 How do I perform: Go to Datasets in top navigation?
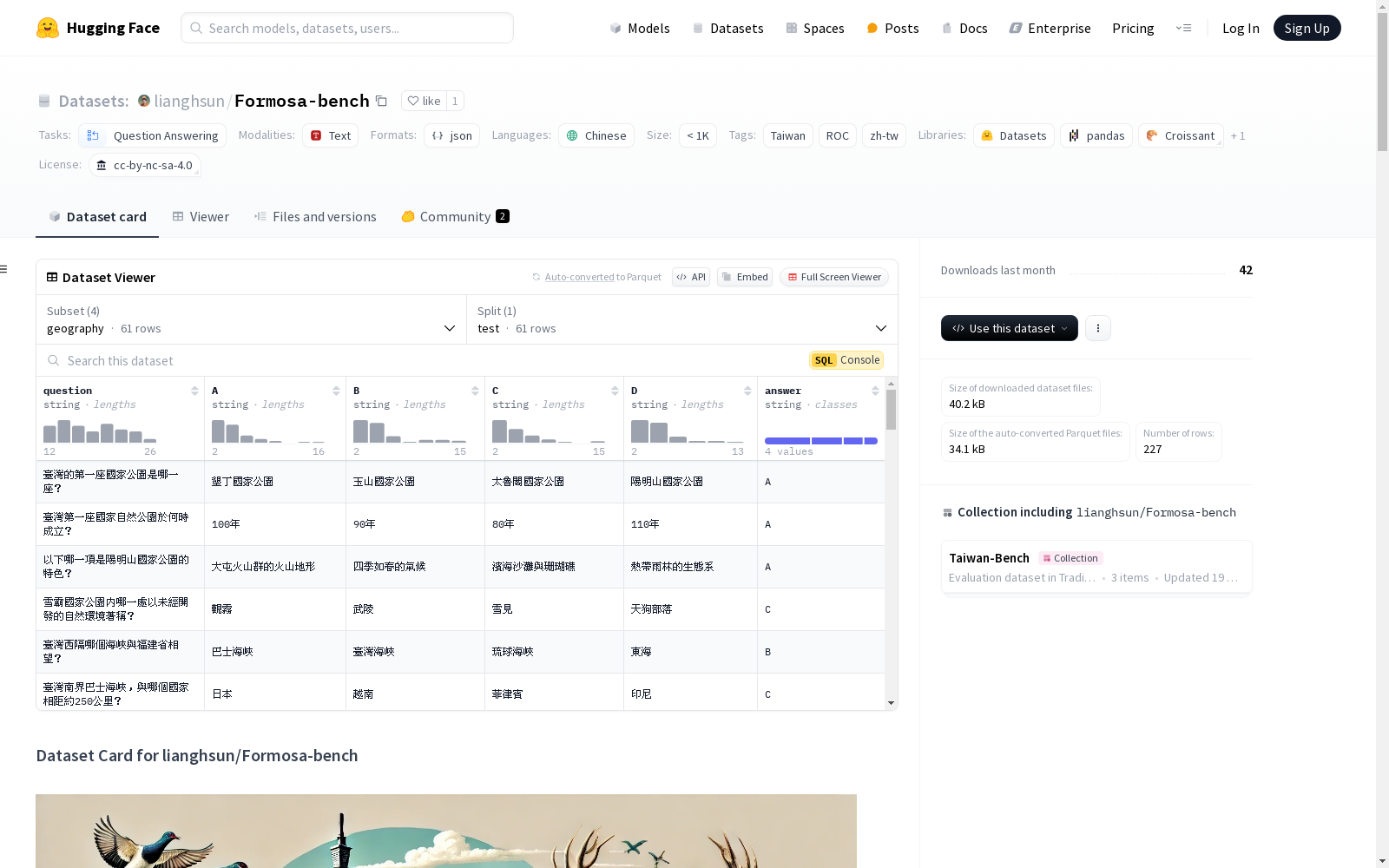click(727, 28)
